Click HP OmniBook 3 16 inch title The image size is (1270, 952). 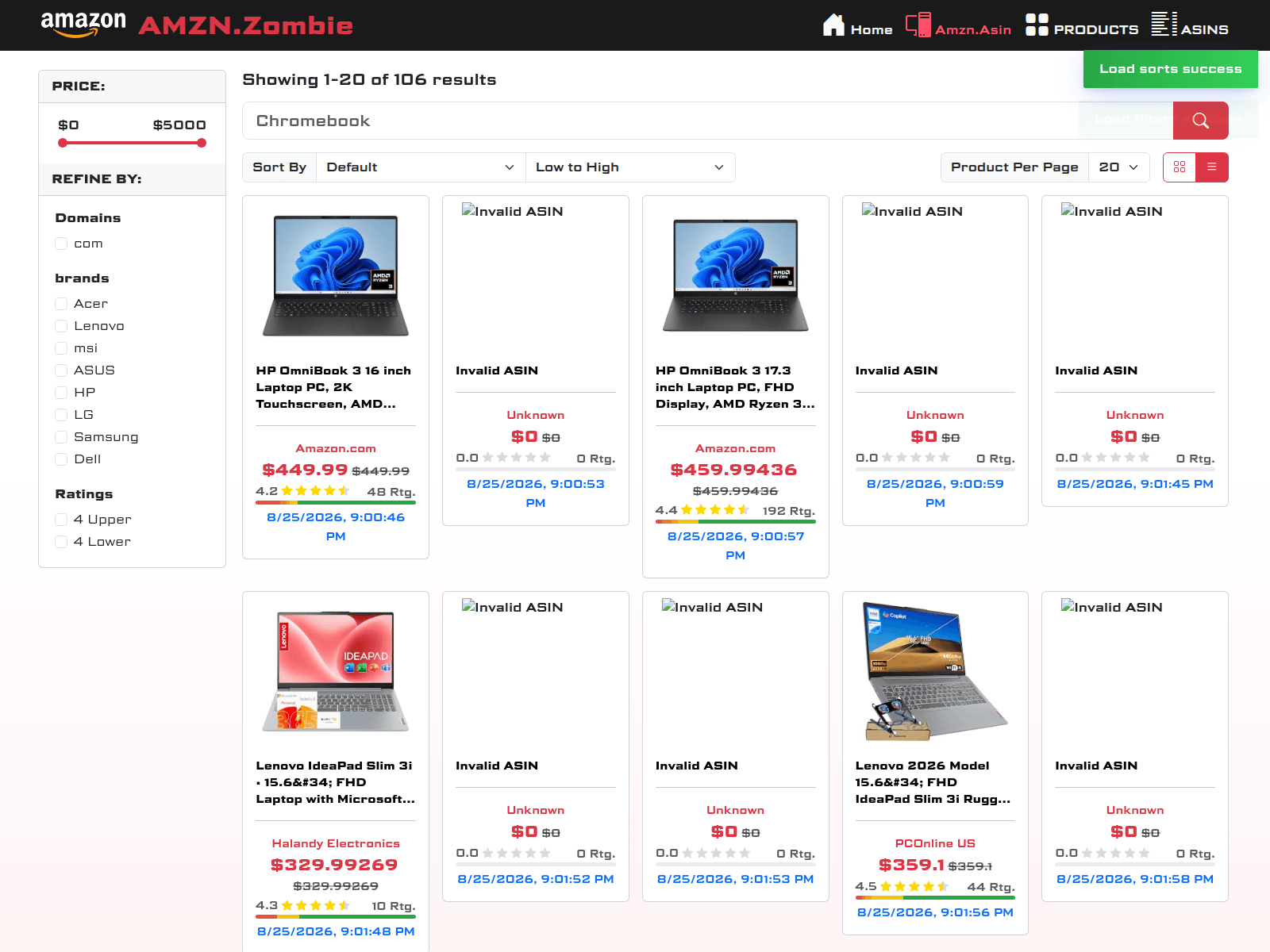pos(336,387)
